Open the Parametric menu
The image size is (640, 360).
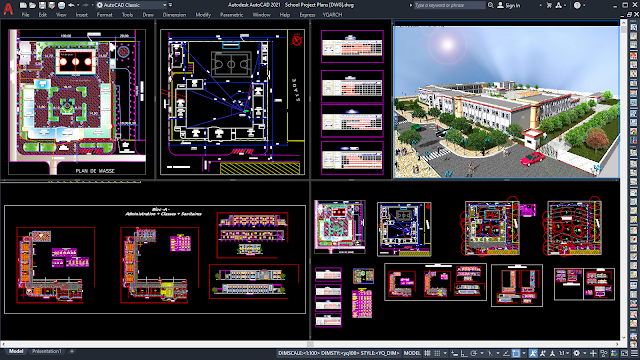tap(232, 15)
